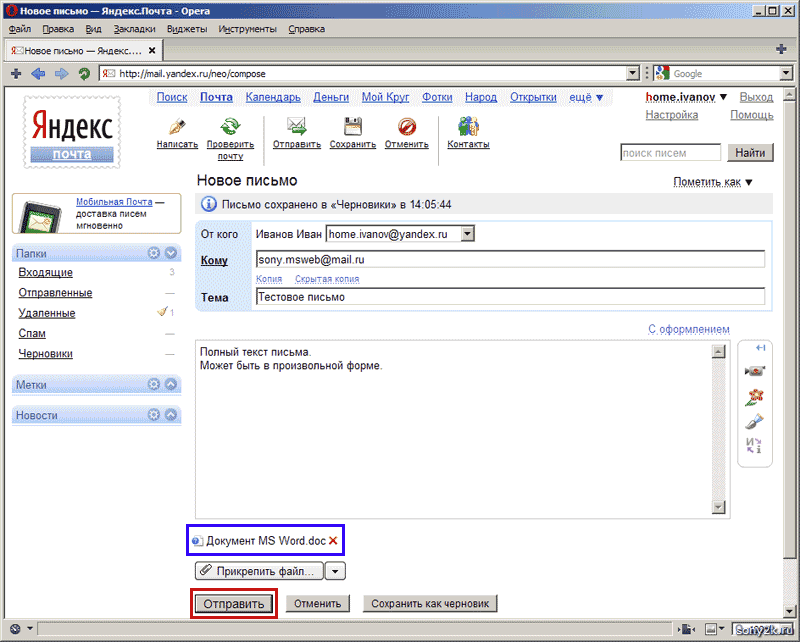
Task: Collapse the Папки panel
Action: pyautogui.click(x=171, y=253)
